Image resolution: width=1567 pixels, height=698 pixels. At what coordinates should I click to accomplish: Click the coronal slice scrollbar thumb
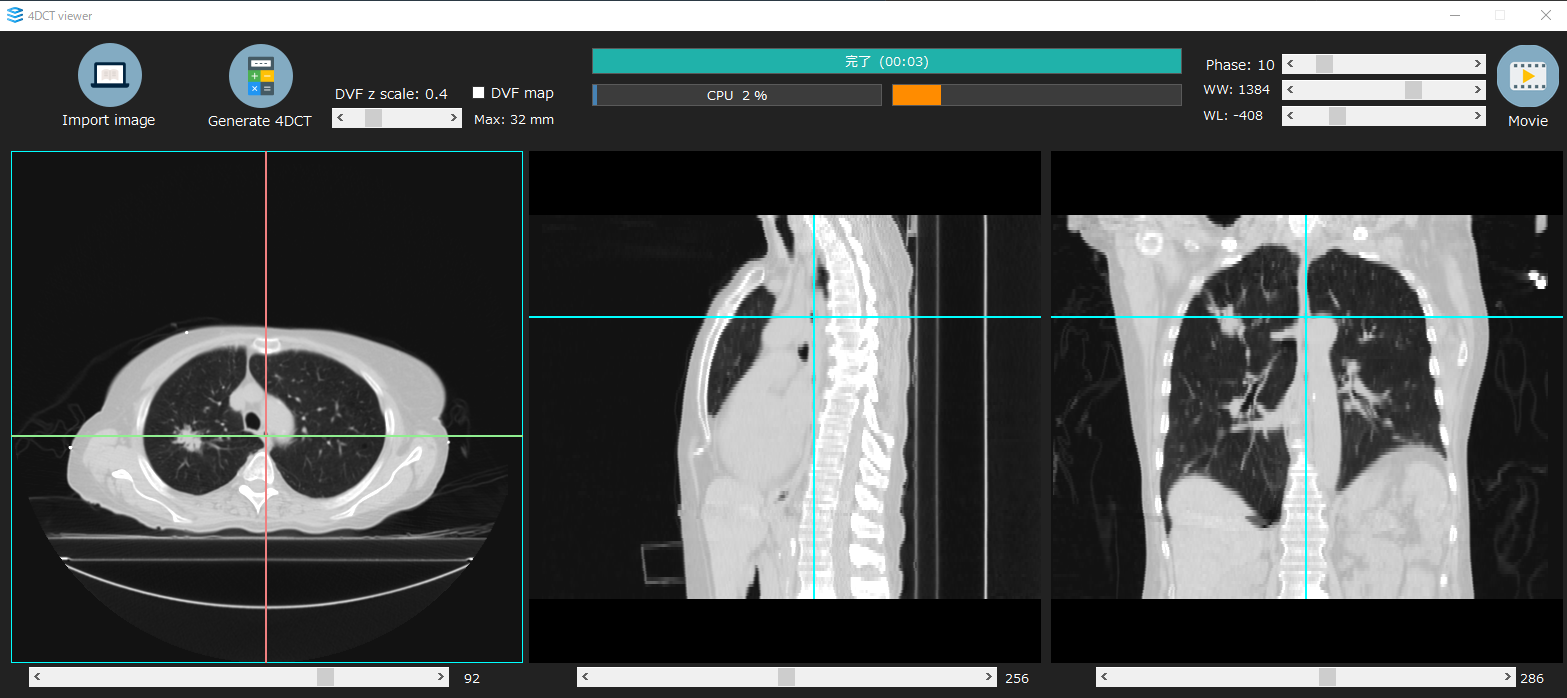(x=1327, y=677)
